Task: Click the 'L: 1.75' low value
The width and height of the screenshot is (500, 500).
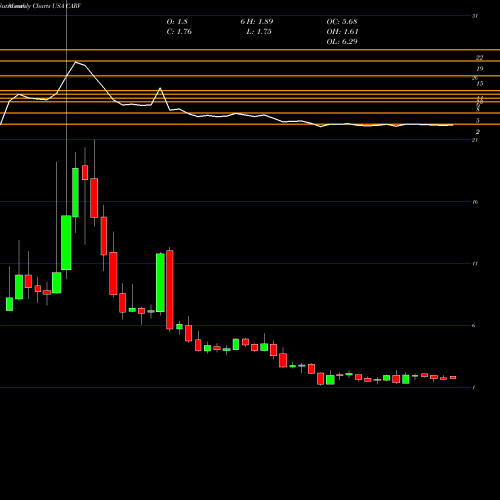Action: (259, 32)
